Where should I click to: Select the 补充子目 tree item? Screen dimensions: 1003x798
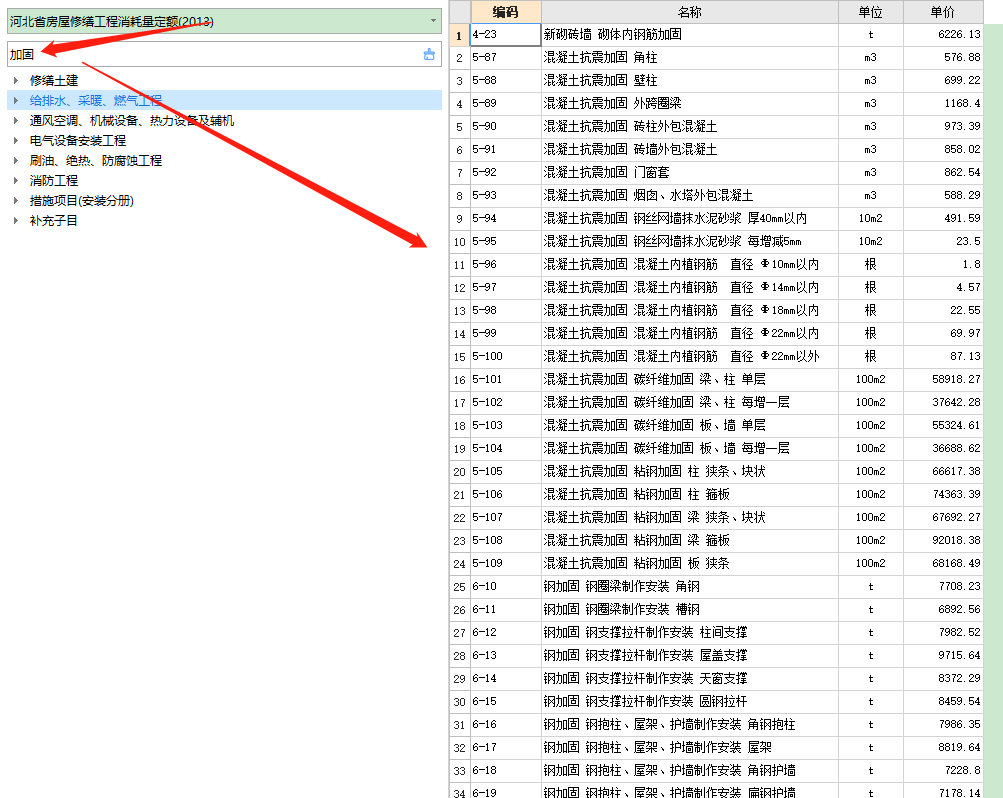coord(53,220)
